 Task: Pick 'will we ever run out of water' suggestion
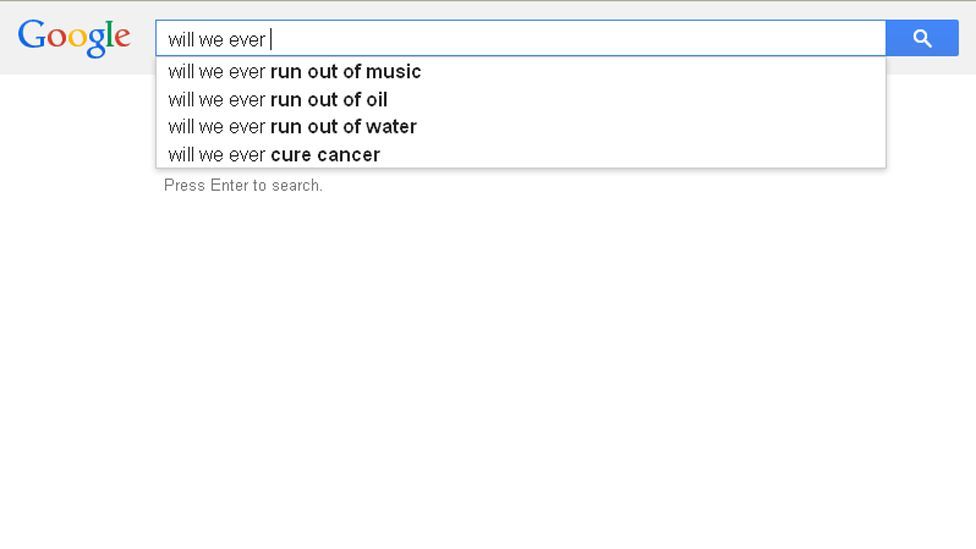(520, 127)
